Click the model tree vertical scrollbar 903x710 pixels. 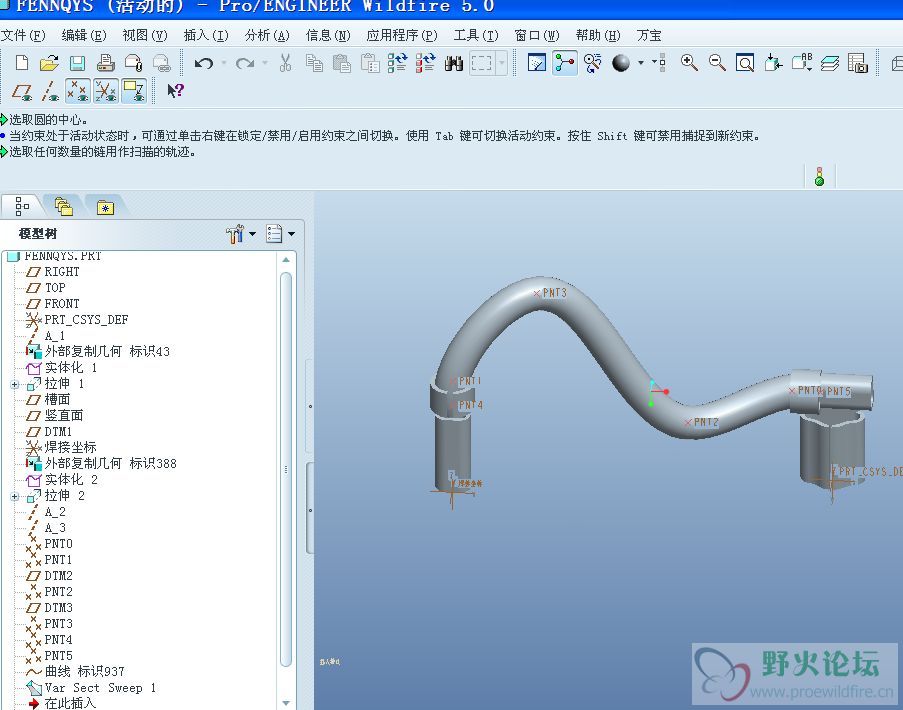(x=286, y=469)
